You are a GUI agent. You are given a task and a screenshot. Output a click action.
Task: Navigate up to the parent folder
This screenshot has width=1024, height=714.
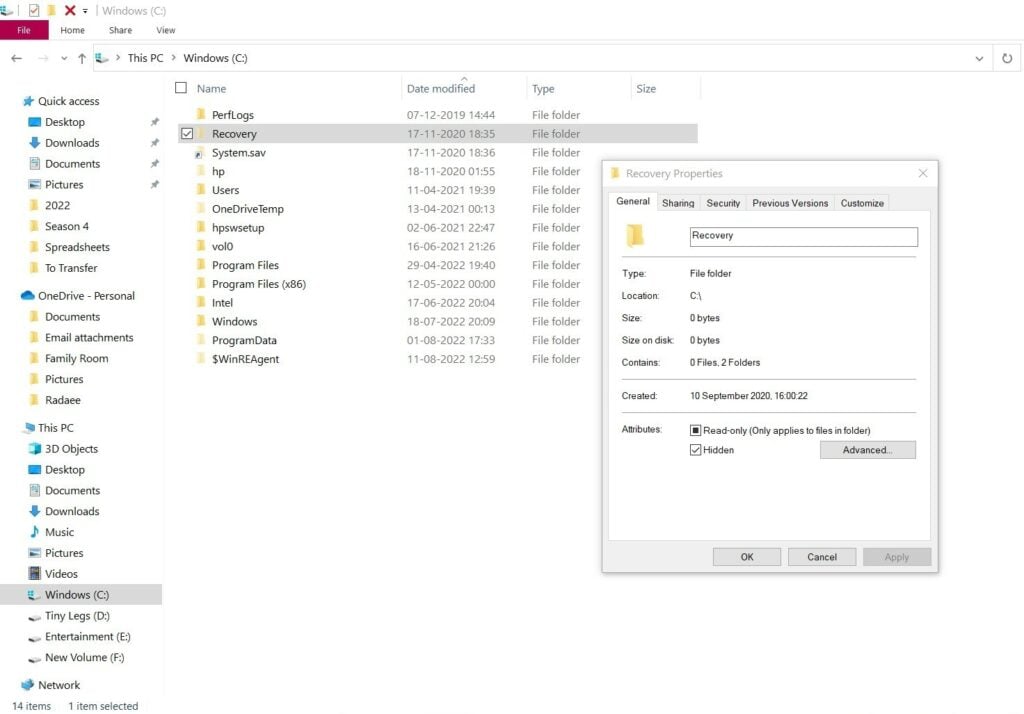pyautogui.click(x=81, y=57)
